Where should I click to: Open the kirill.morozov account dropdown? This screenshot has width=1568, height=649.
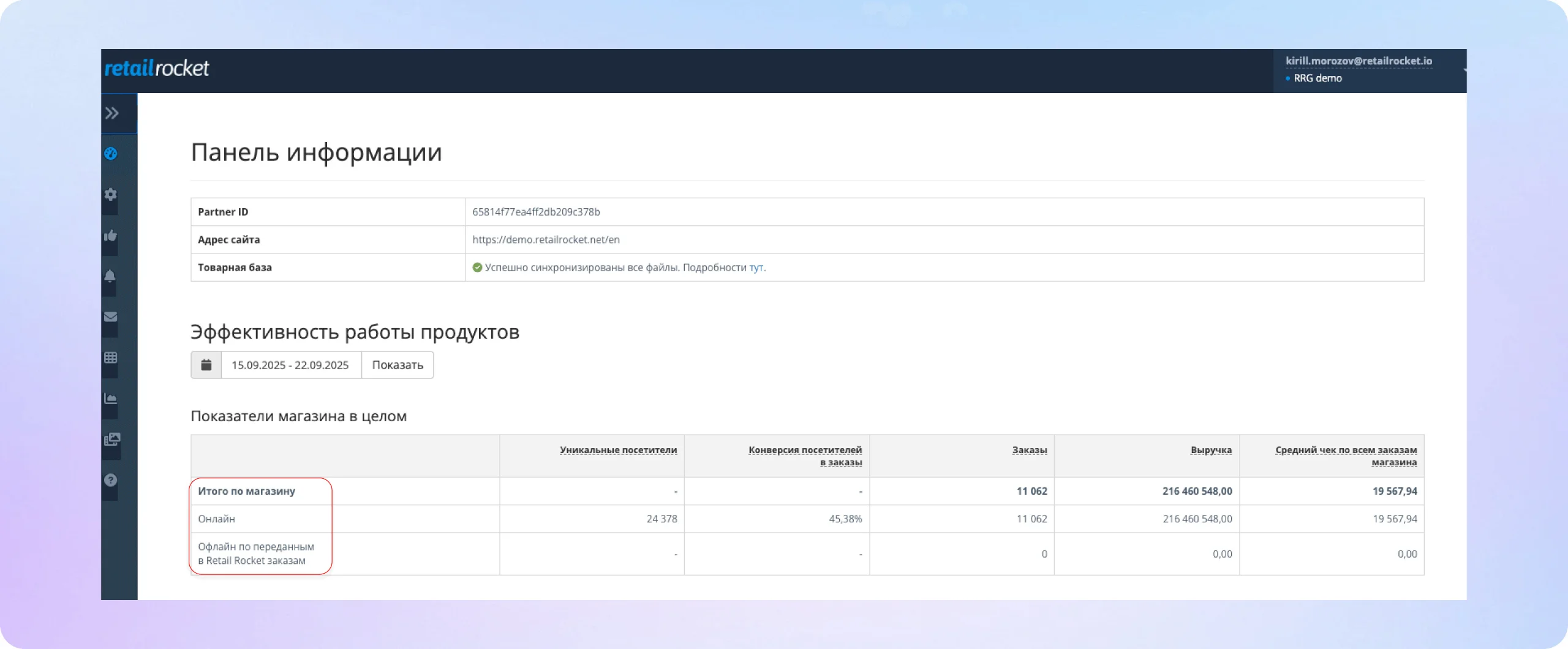pyautogui.click(x=1359, y=61)
